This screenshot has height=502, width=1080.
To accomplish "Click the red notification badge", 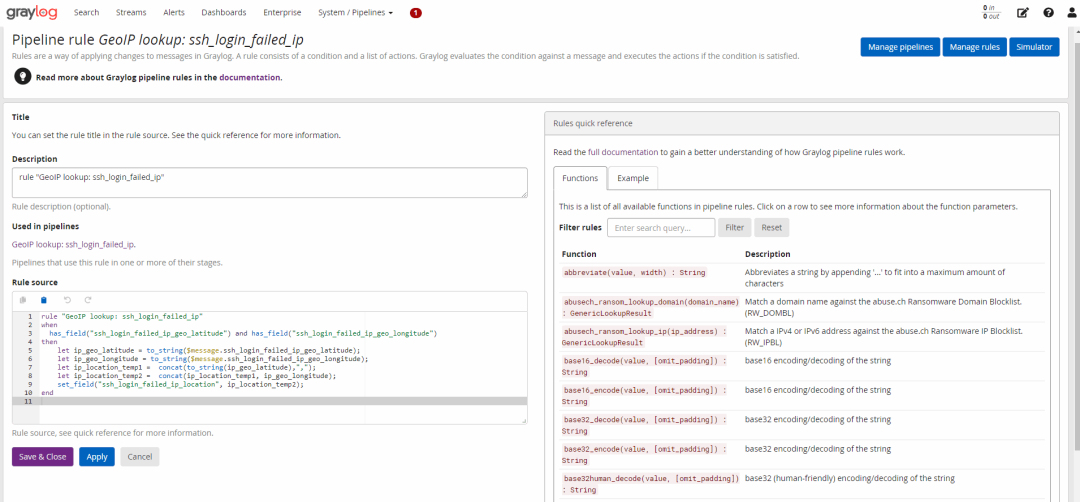I will tap(415, 13).
